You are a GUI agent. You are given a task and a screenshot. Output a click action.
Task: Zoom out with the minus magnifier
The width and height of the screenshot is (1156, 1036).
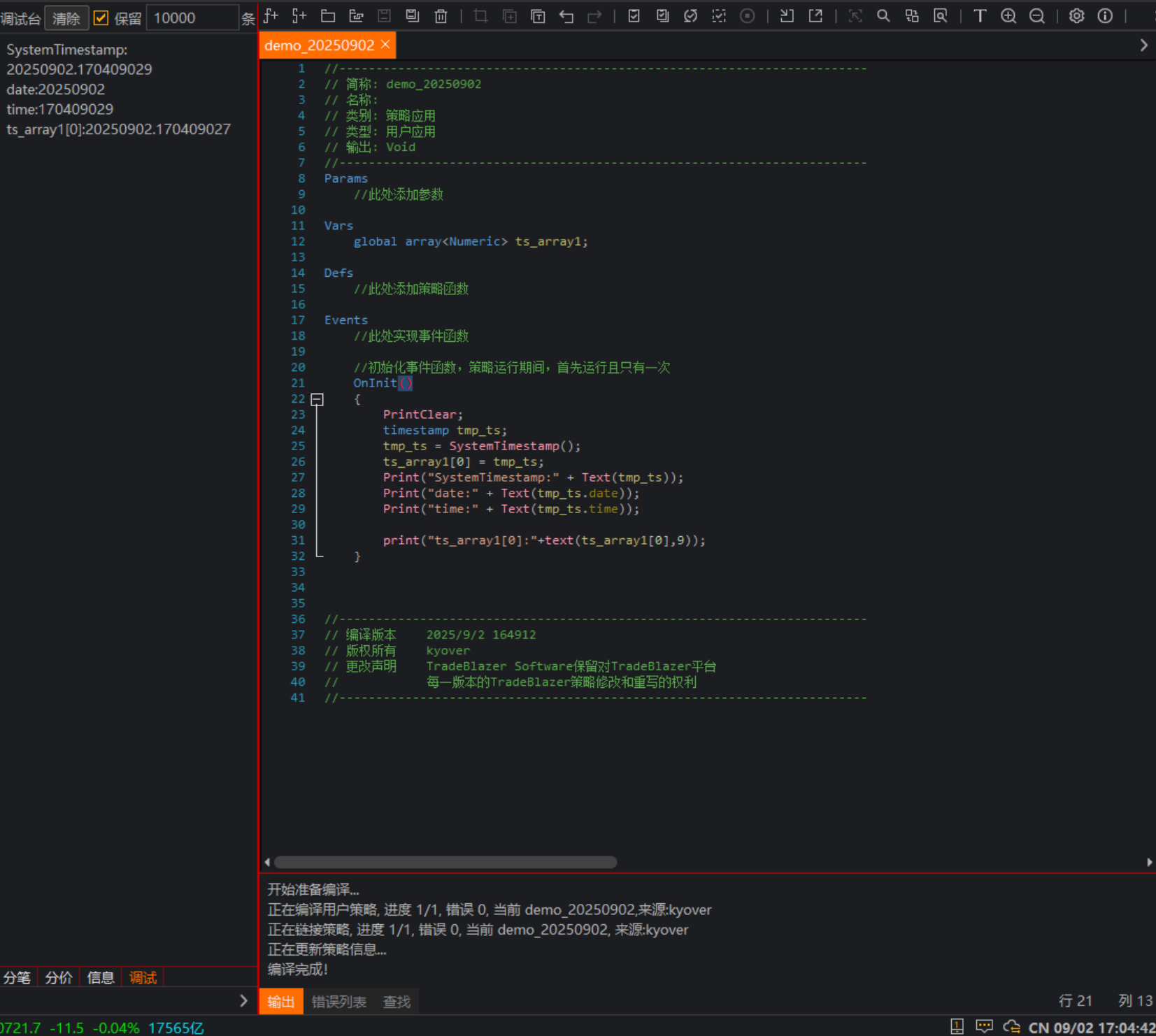point(1037,16)
